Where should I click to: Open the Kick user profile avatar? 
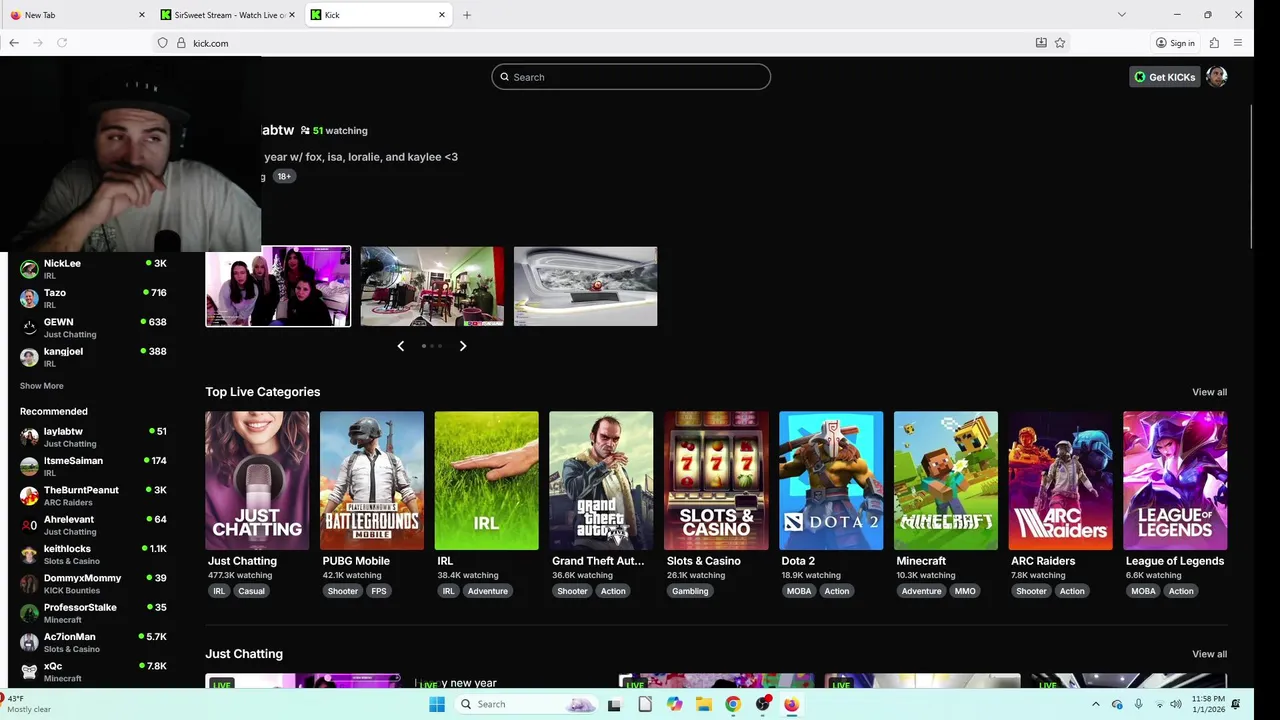(1217, 77)
